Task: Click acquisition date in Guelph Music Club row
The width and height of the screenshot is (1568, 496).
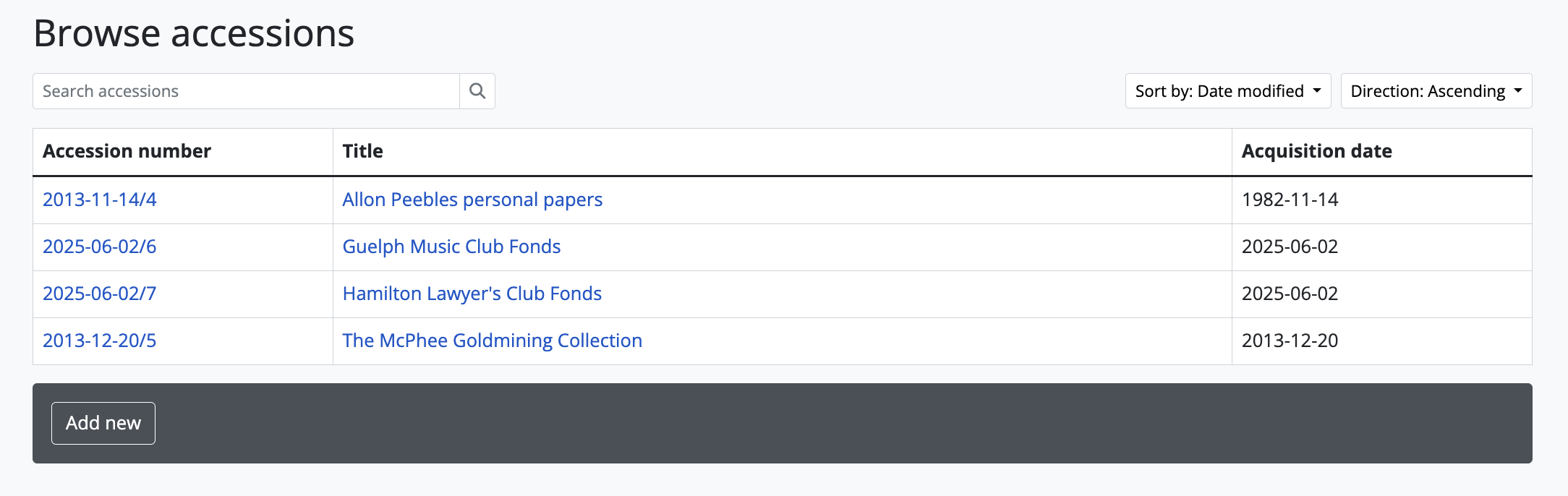Action: click(x=1290, y=247)
